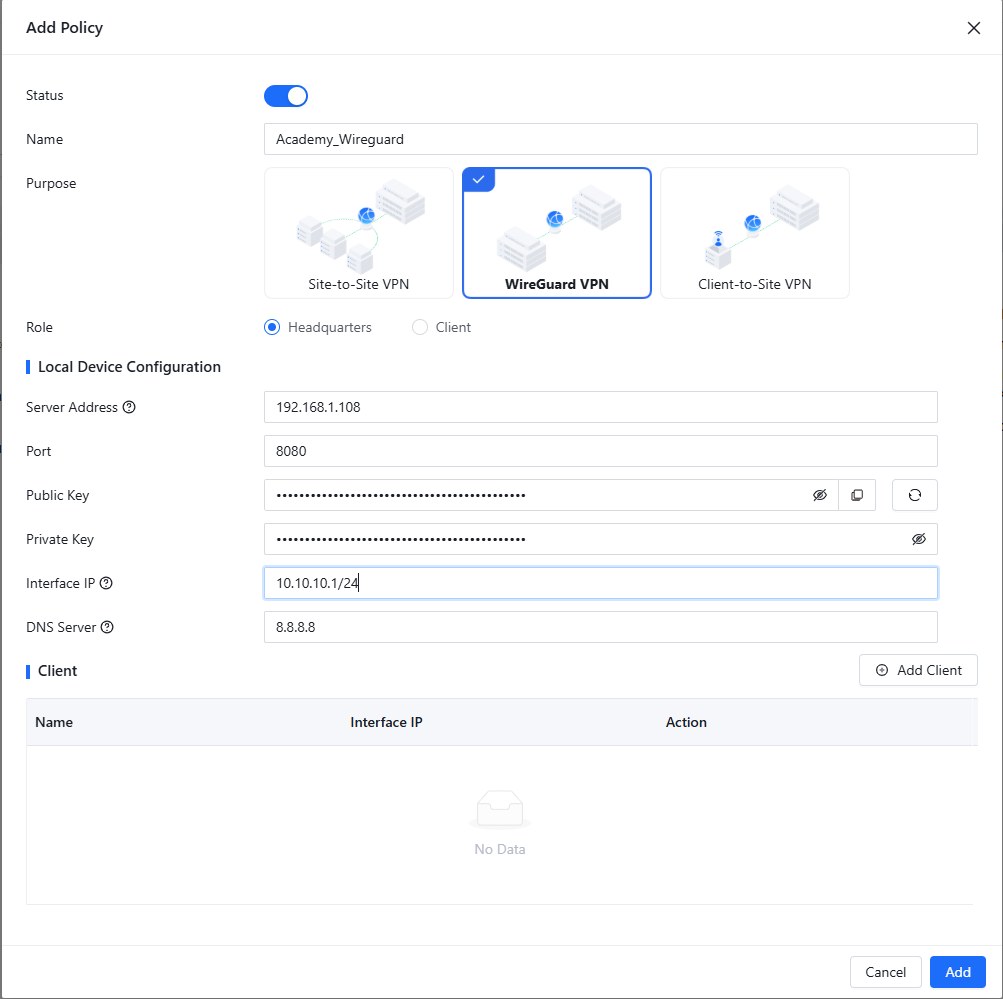Click the Add button to save policy

(958, 972)
